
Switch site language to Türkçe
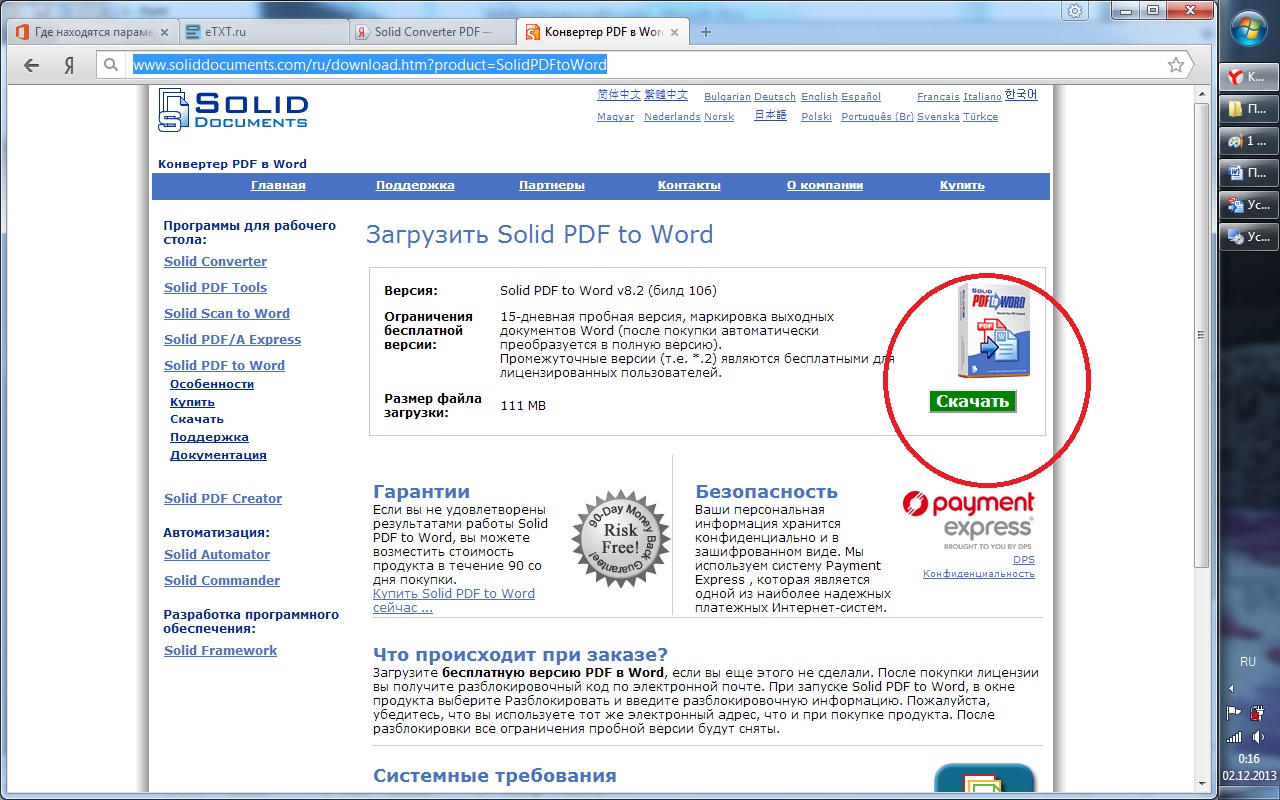980,117
